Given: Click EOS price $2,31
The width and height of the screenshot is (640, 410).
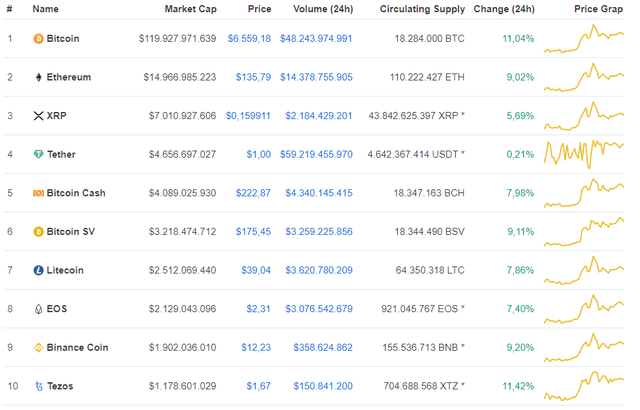Looking at the screenshot, I should click(x=258, y=309).
